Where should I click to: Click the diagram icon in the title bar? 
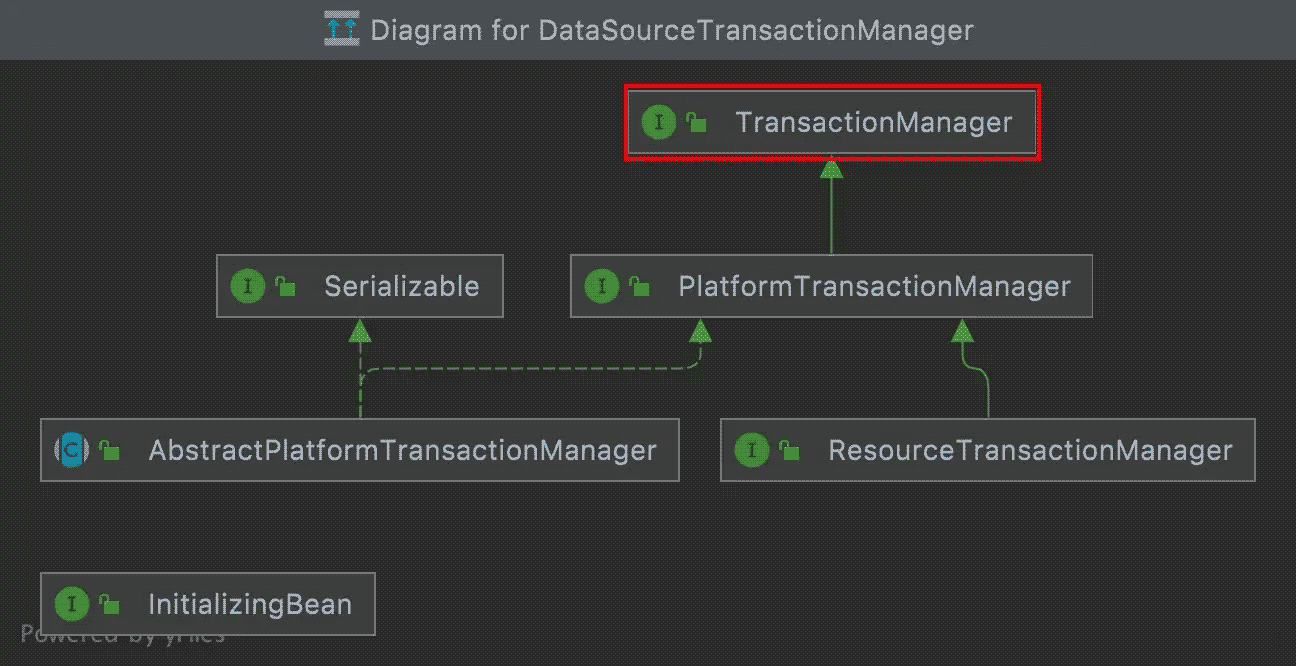point(341,29)
